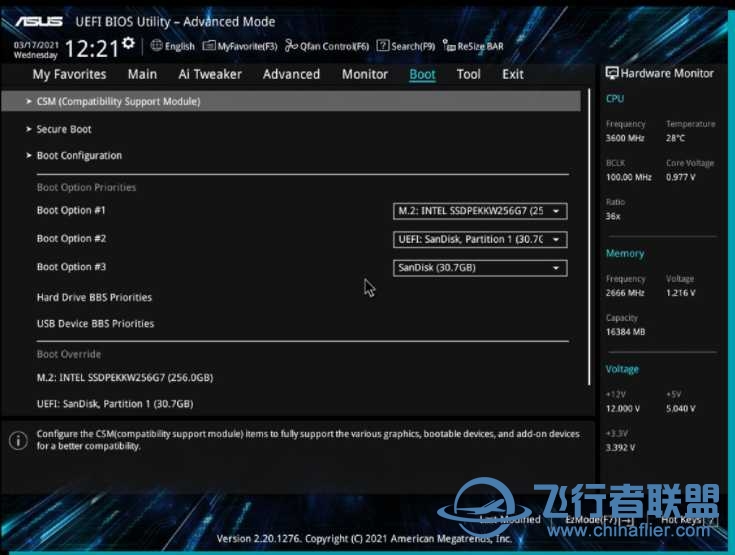Click CPU temperature value 28°C
The width and height of the screenshot is (735, 555).
point(675,138)
